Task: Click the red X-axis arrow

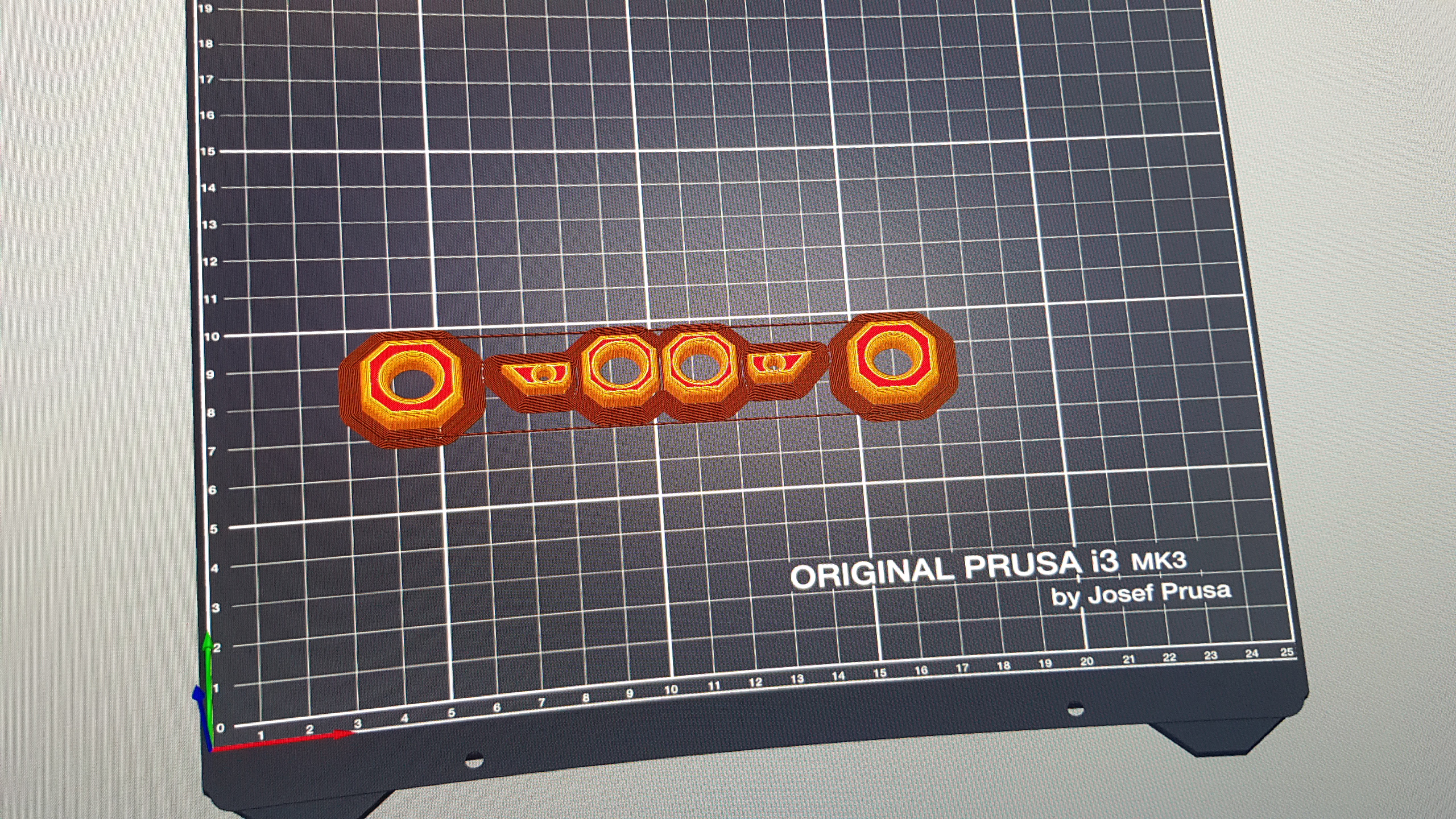Action: click(x=284, y=742)
